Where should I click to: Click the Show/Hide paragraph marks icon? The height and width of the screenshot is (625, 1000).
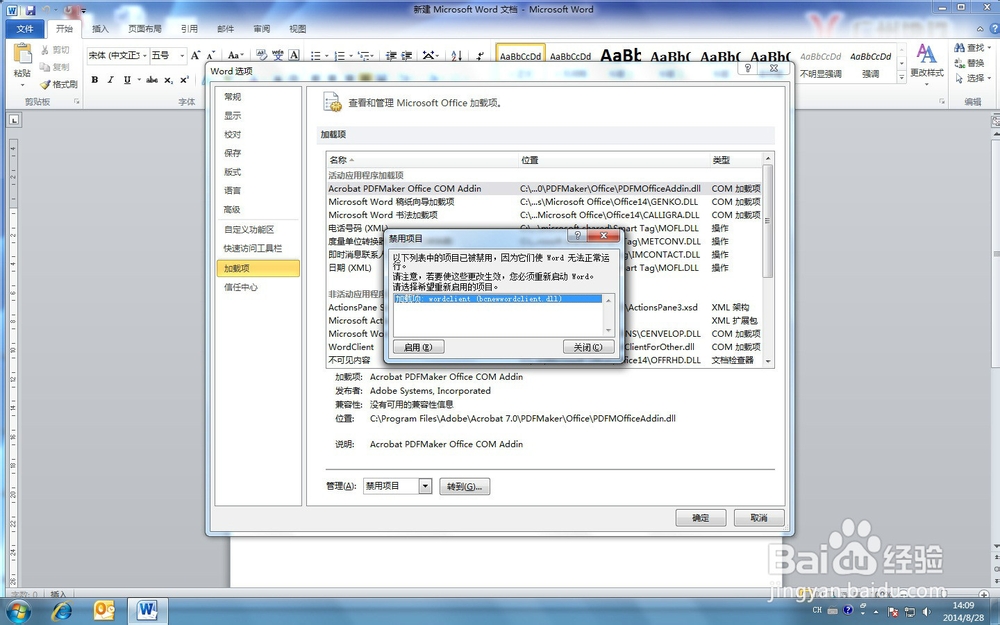pos(480,56)
